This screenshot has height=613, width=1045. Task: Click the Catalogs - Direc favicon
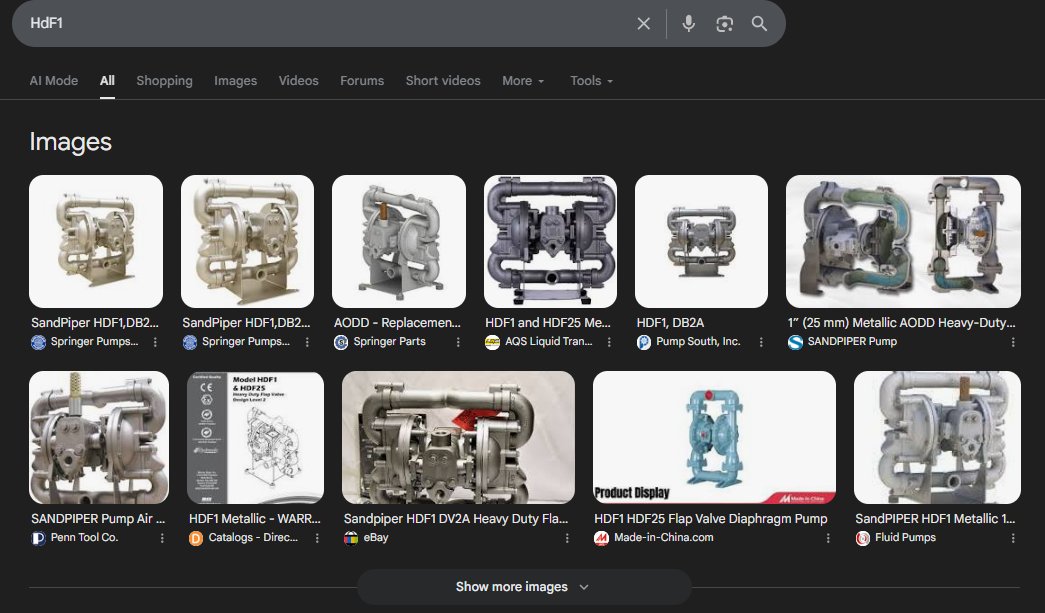pos(196,538)
